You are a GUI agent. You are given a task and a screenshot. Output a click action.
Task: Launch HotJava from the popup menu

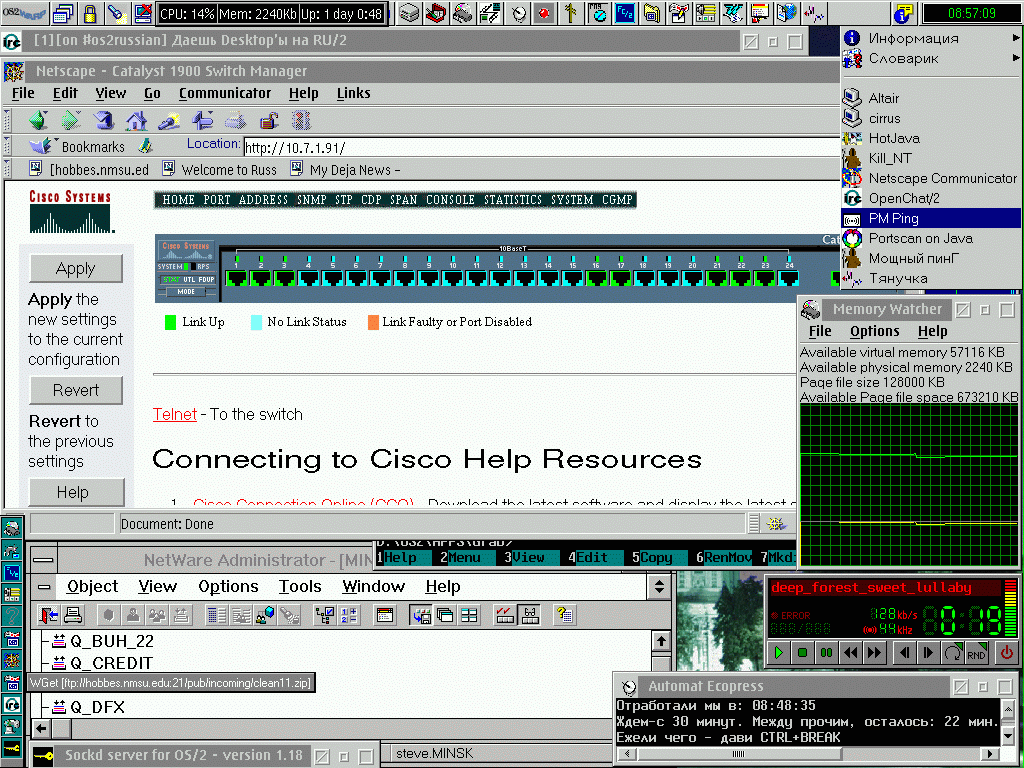click(931, 138)
